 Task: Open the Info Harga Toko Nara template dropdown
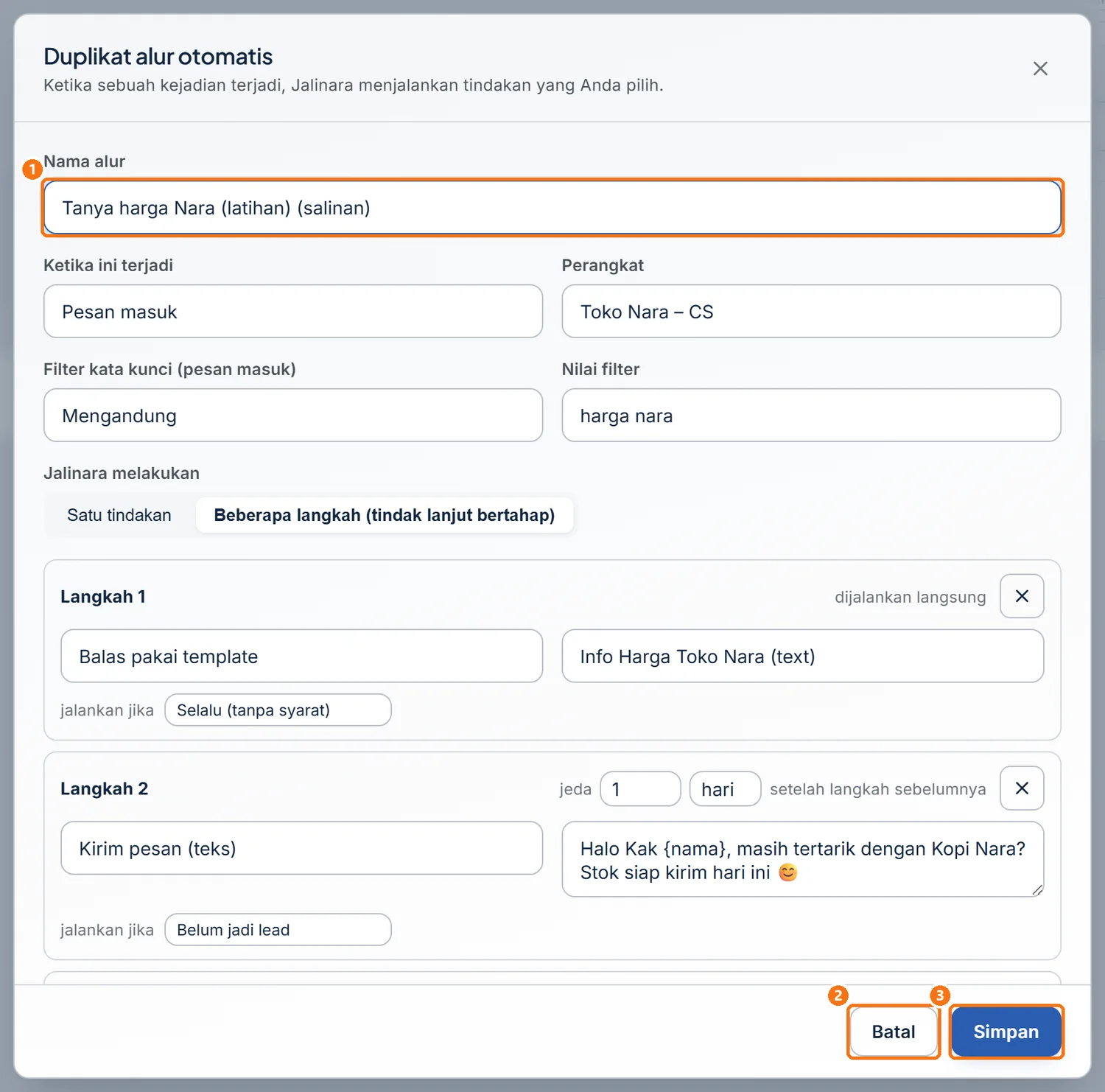pos(803,656)
